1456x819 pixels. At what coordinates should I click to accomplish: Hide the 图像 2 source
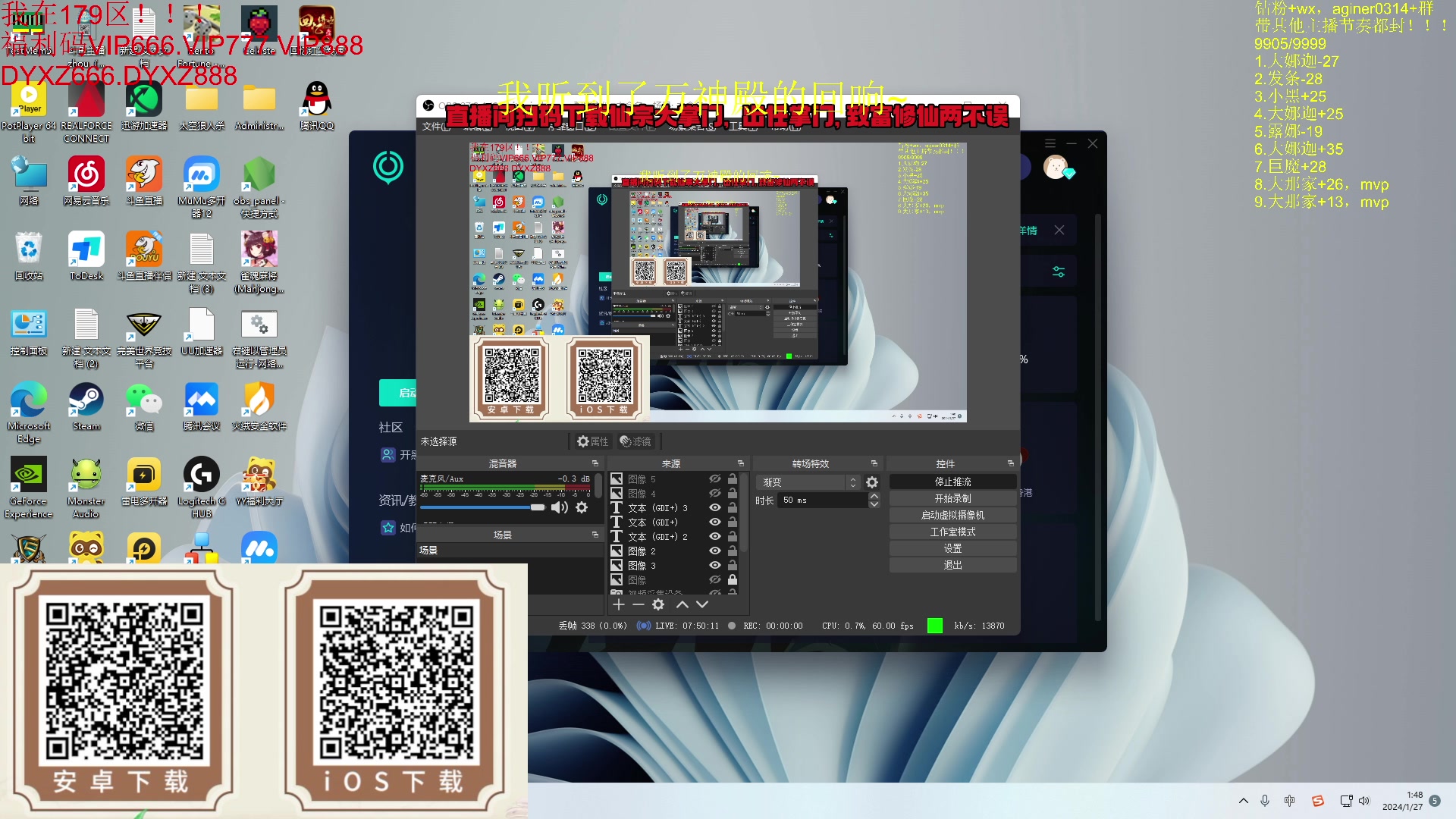[x=714, y=551]
